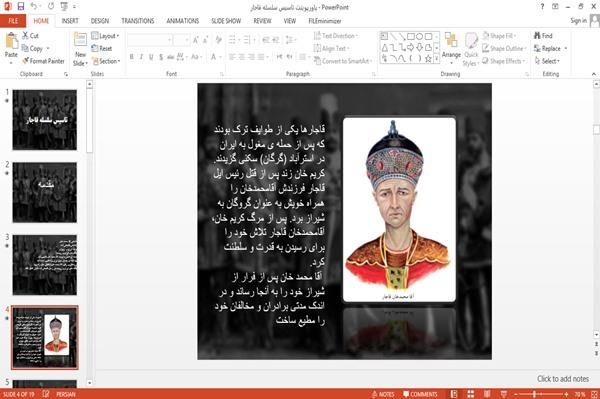Click the Sign in link

click(578, 21)
